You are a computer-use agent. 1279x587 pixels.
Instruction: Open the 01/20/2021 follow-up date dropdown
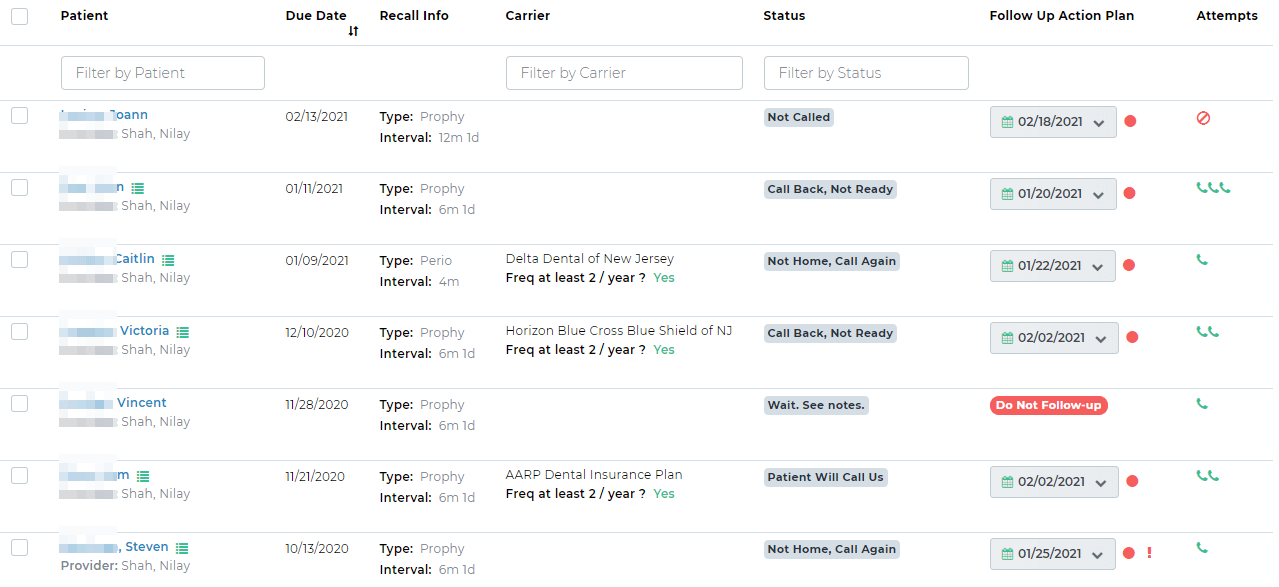point(1052,194)
